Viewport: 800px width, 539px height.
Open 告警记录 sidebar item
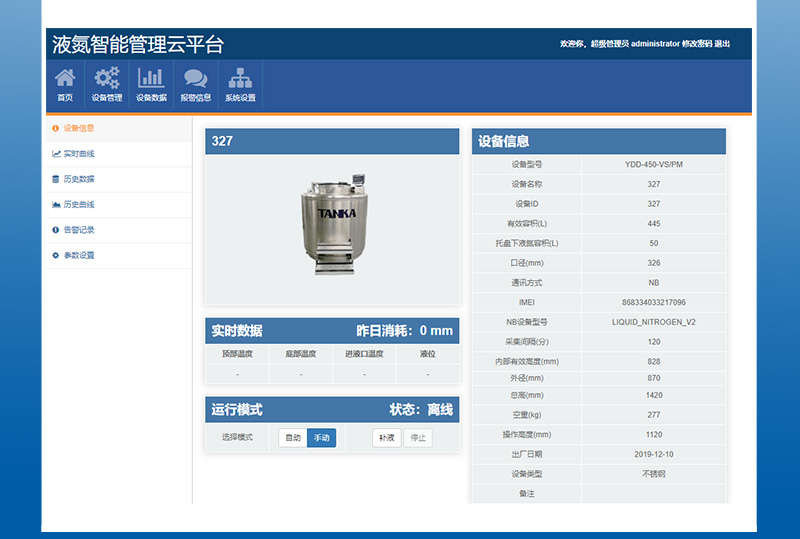click(78, 230)
